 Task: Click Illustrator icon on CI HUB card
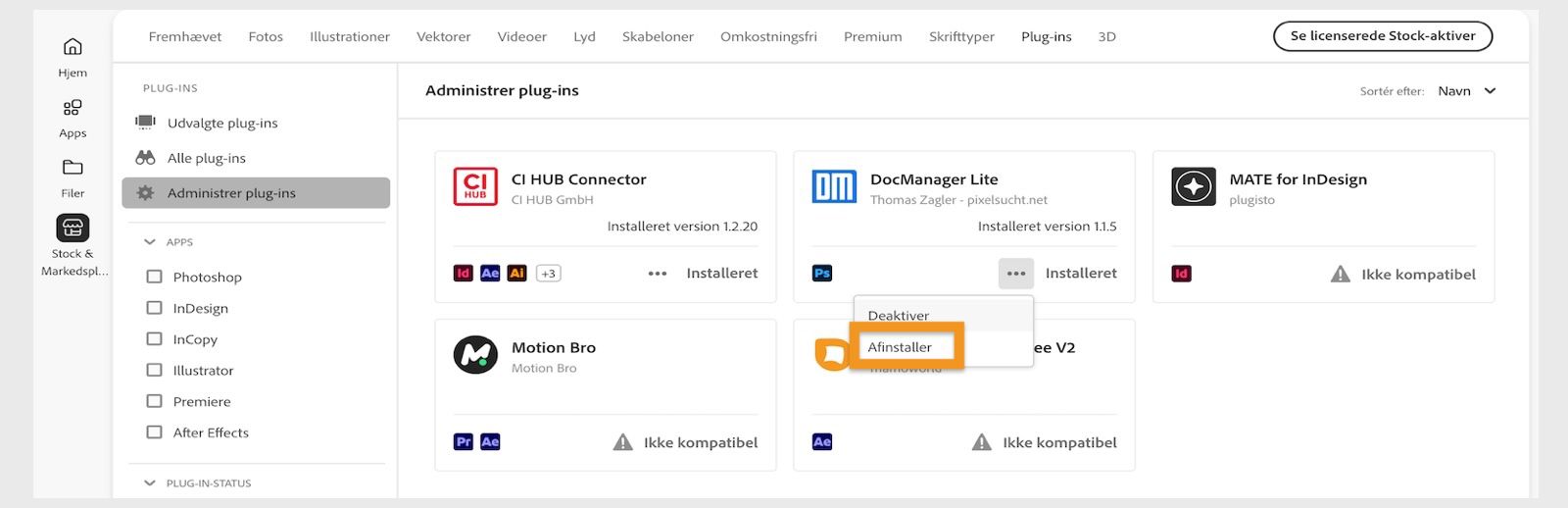516,274
